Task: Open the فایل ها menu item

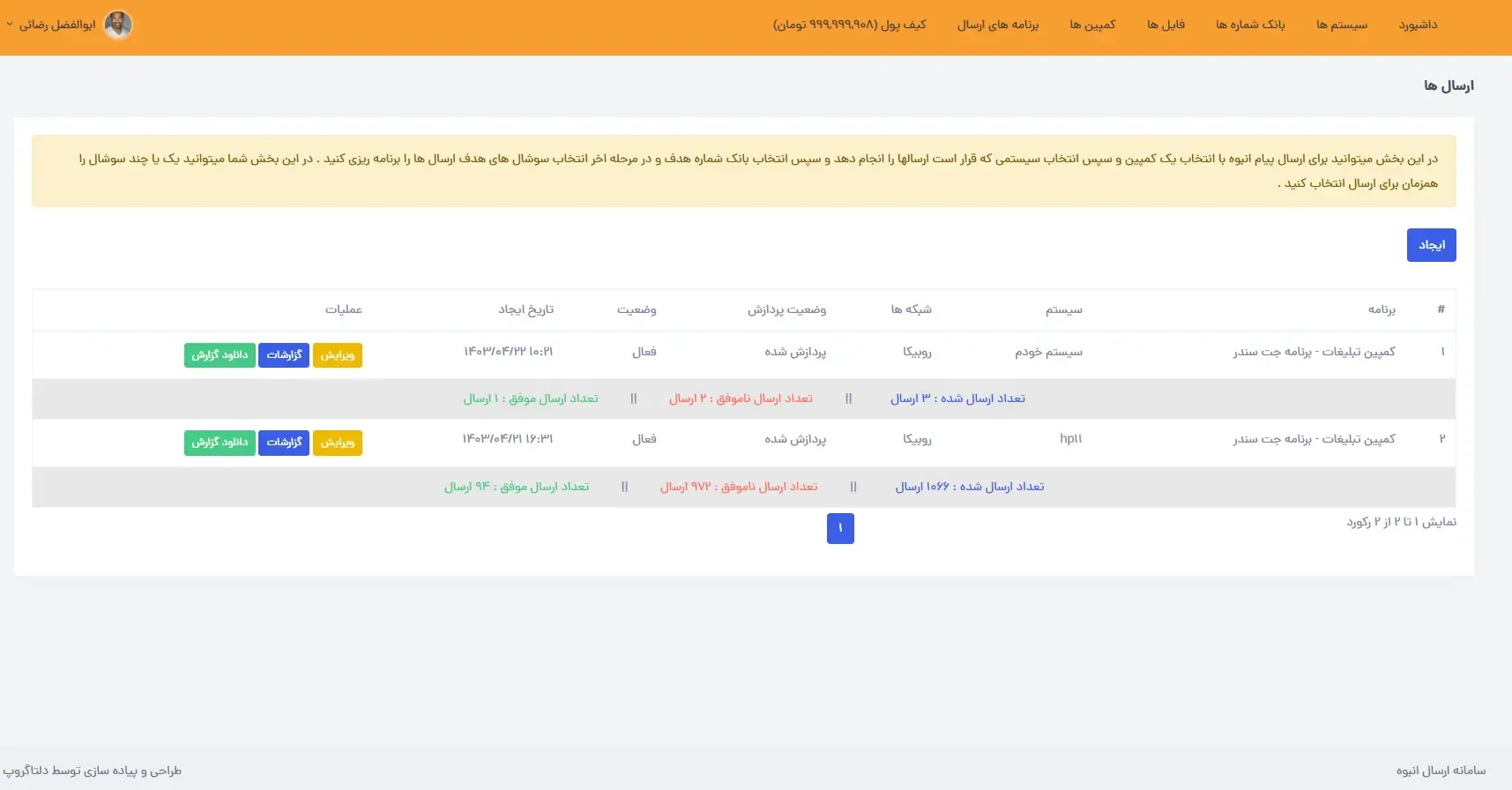Action: point(1166,25)
